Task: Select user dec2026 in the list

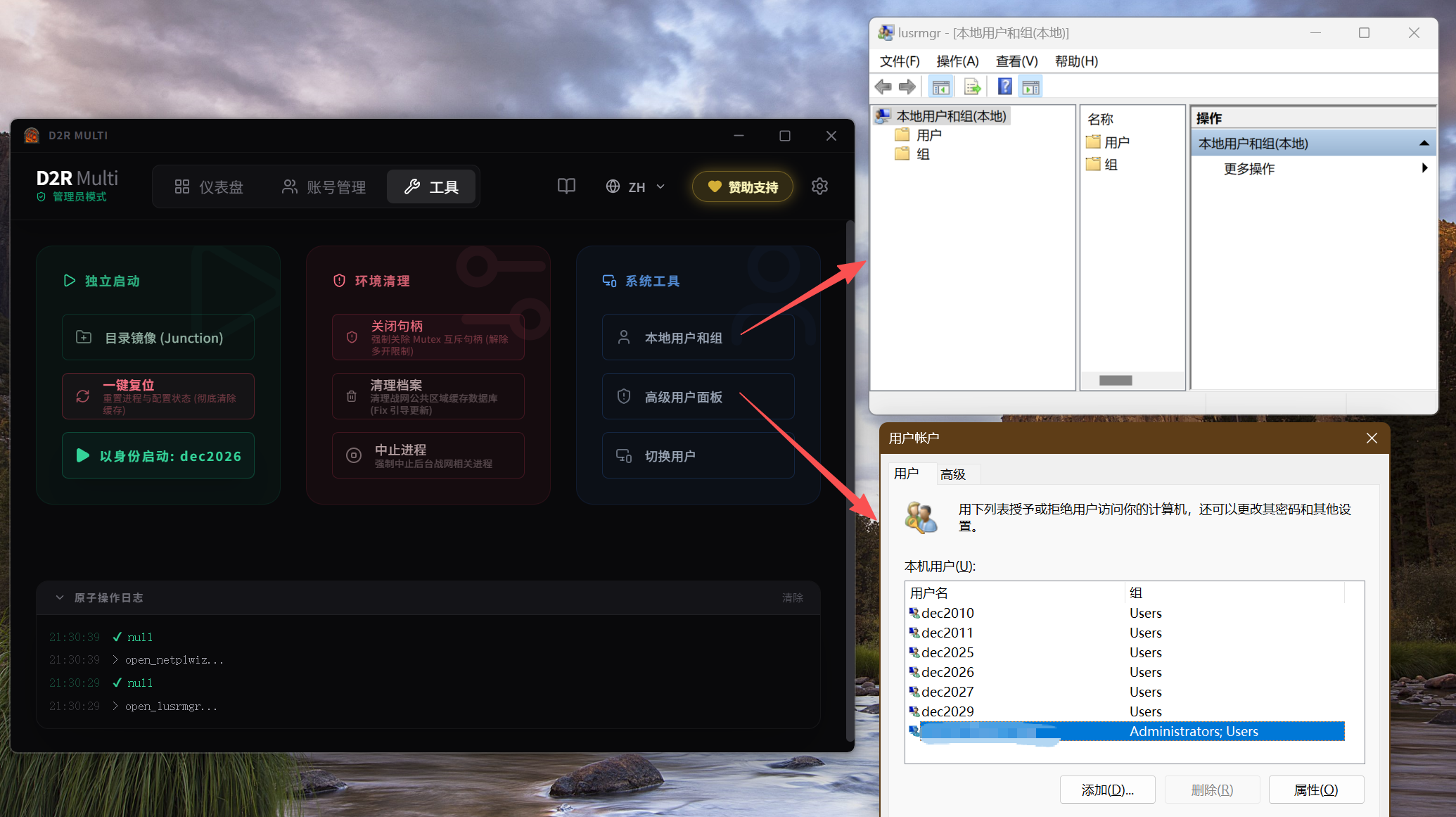Action: click(1125, 672)
